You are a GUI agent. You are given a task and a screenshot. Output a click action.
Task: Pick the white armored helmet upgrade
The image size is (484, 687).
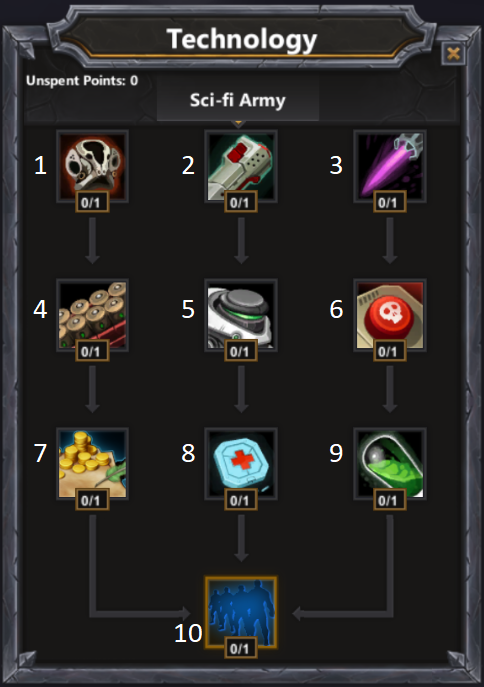241,315
